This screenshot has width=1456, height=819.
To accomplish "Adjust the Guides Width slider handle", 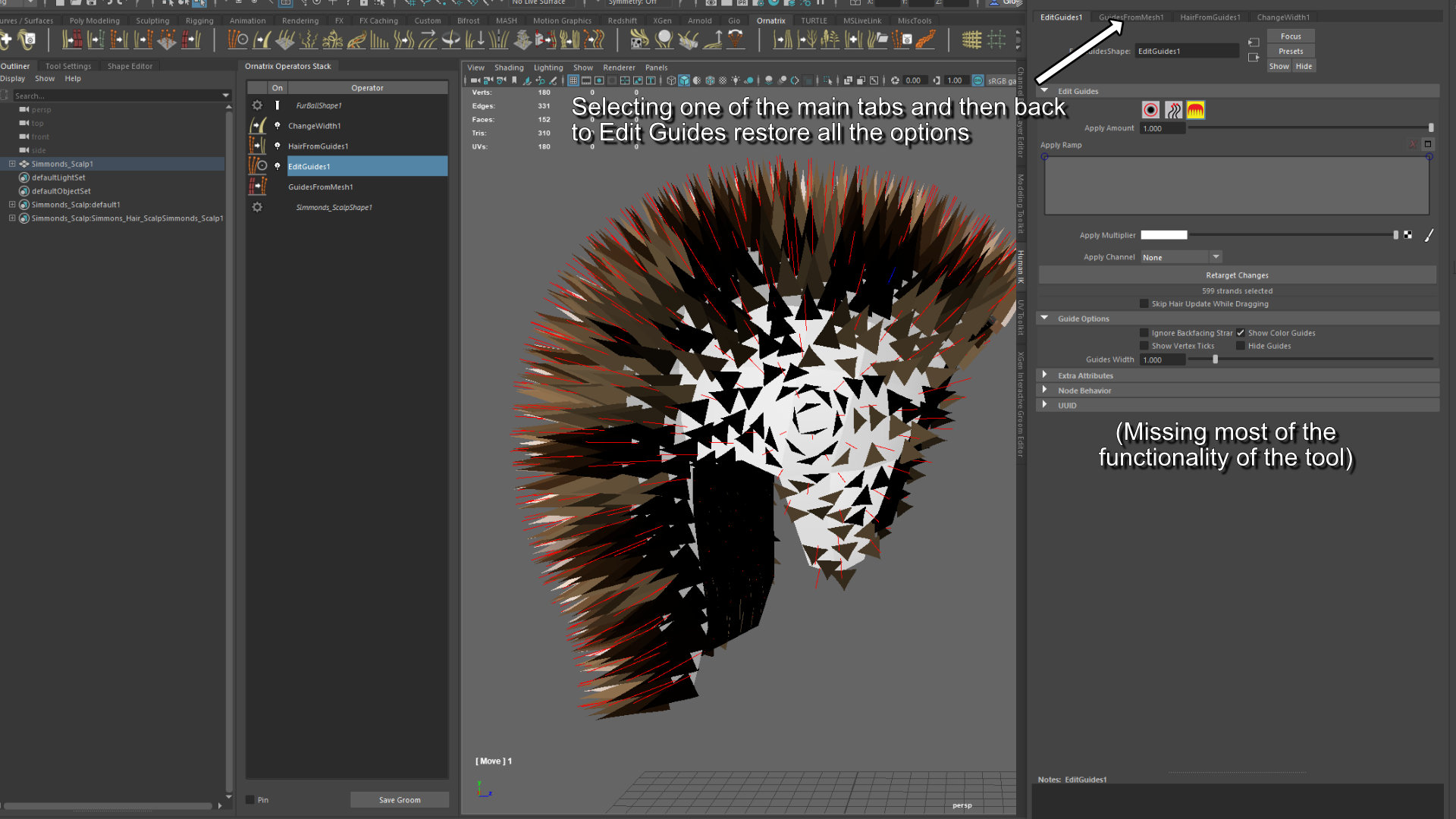I will 1216,359.
